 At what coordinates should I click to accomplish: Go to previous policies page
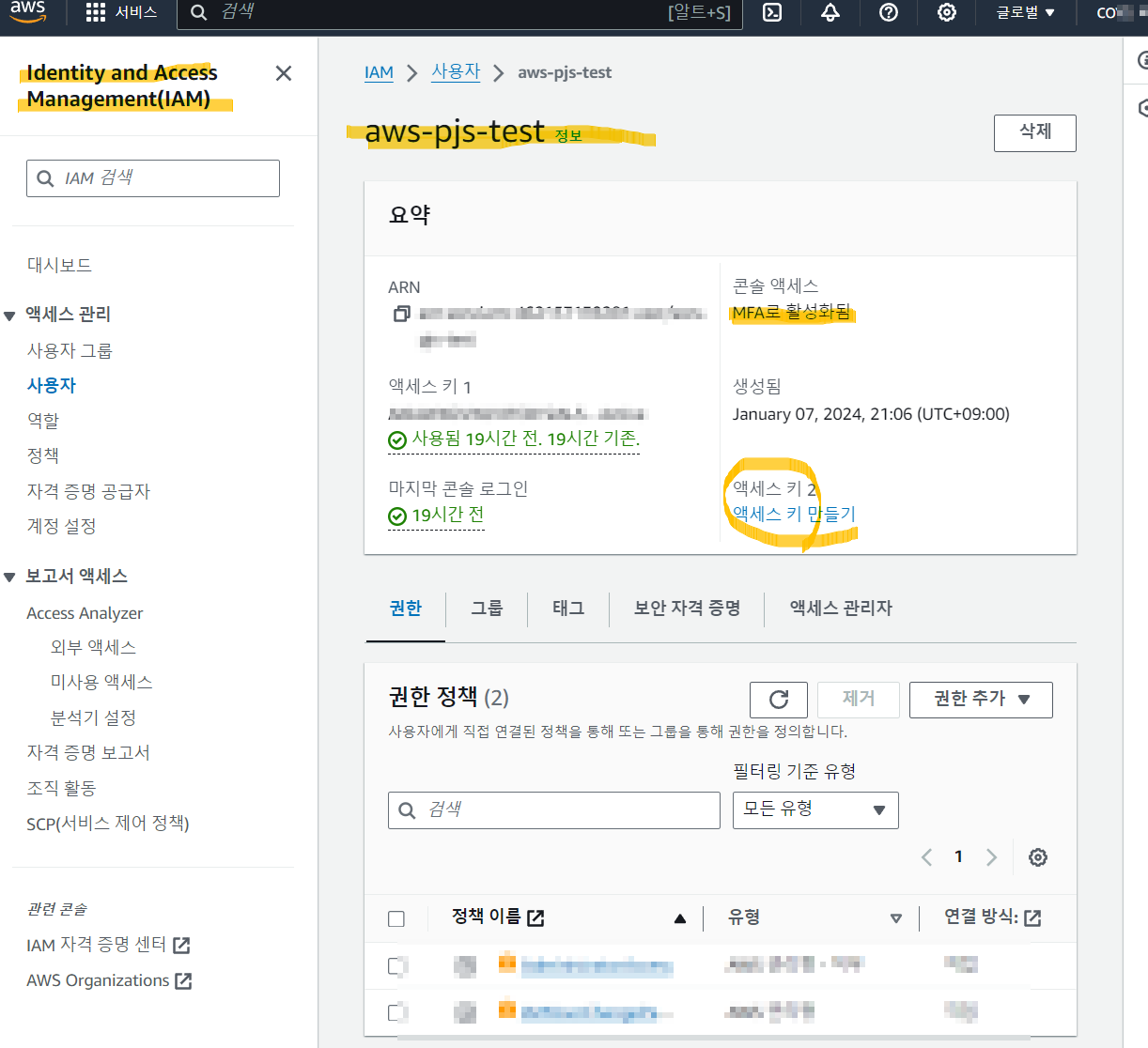[x=927, y=857]
